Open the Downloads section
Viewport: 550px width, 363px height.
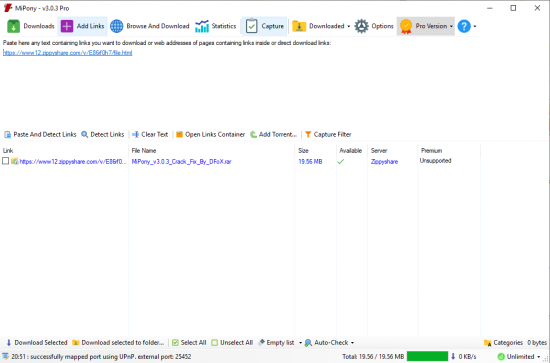31,26
